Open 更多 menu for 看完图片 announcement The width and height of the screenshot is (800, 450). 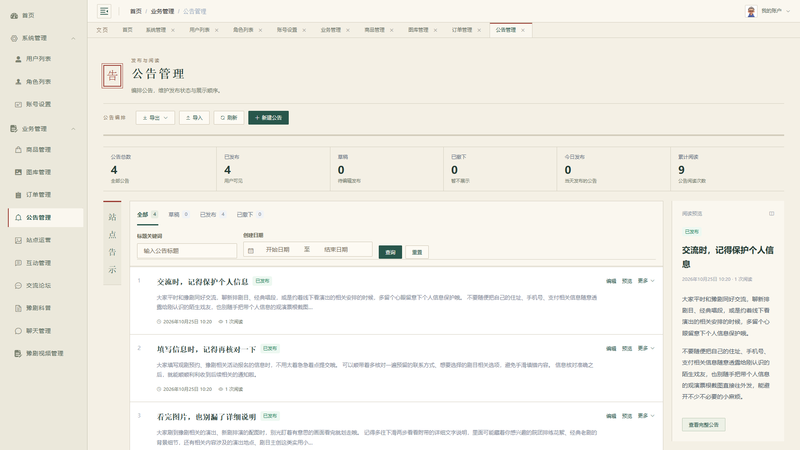coord(646,416)
